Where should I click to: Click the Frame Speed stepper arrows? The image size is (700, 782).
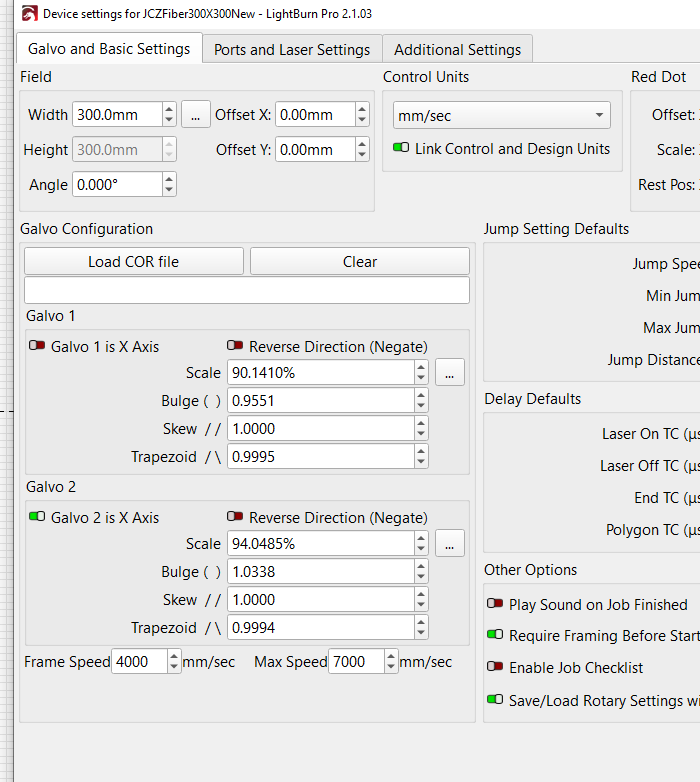[174, 661]
